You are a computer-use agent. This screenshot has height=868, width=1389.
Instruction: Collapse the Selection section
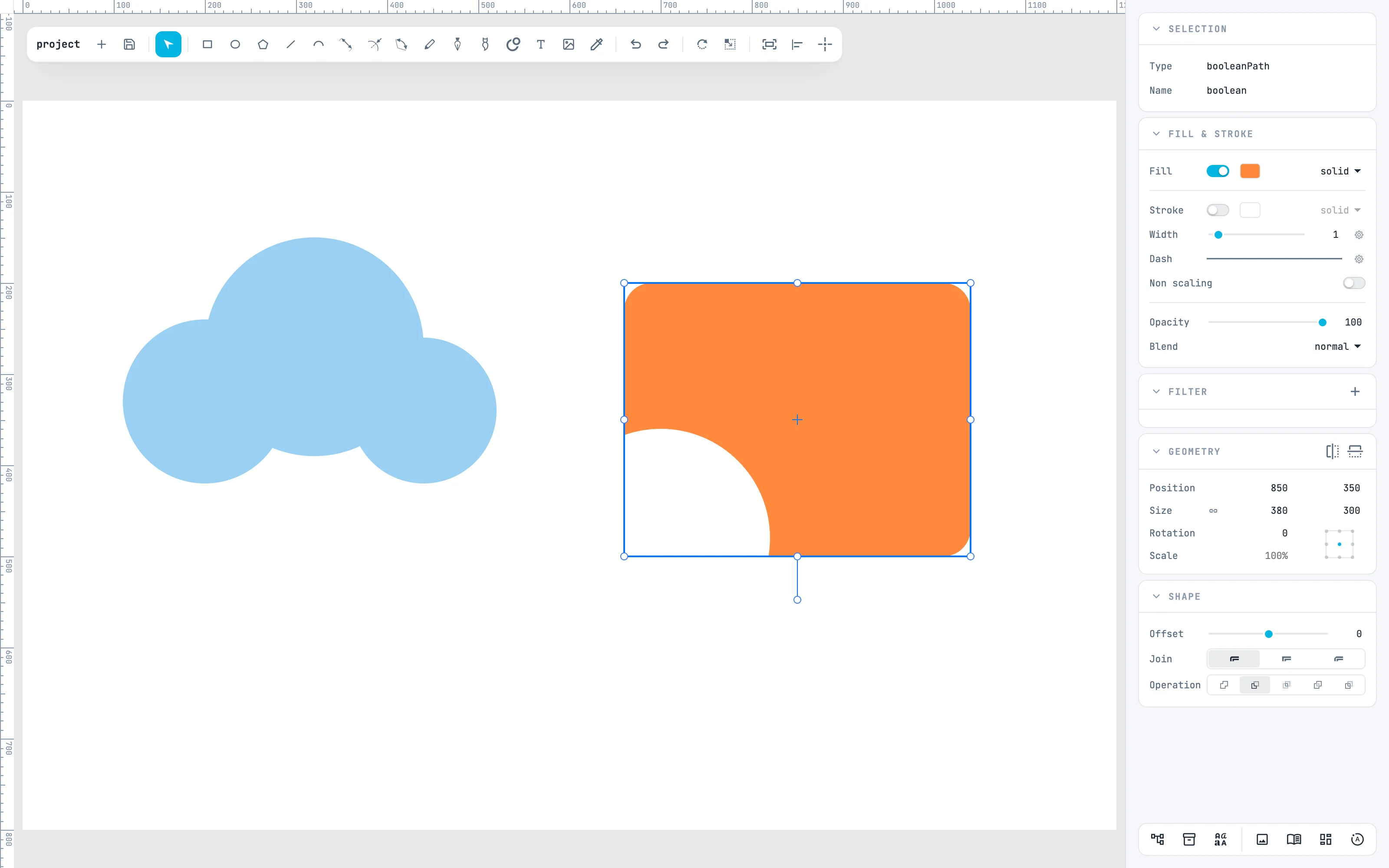point(1156,29)
